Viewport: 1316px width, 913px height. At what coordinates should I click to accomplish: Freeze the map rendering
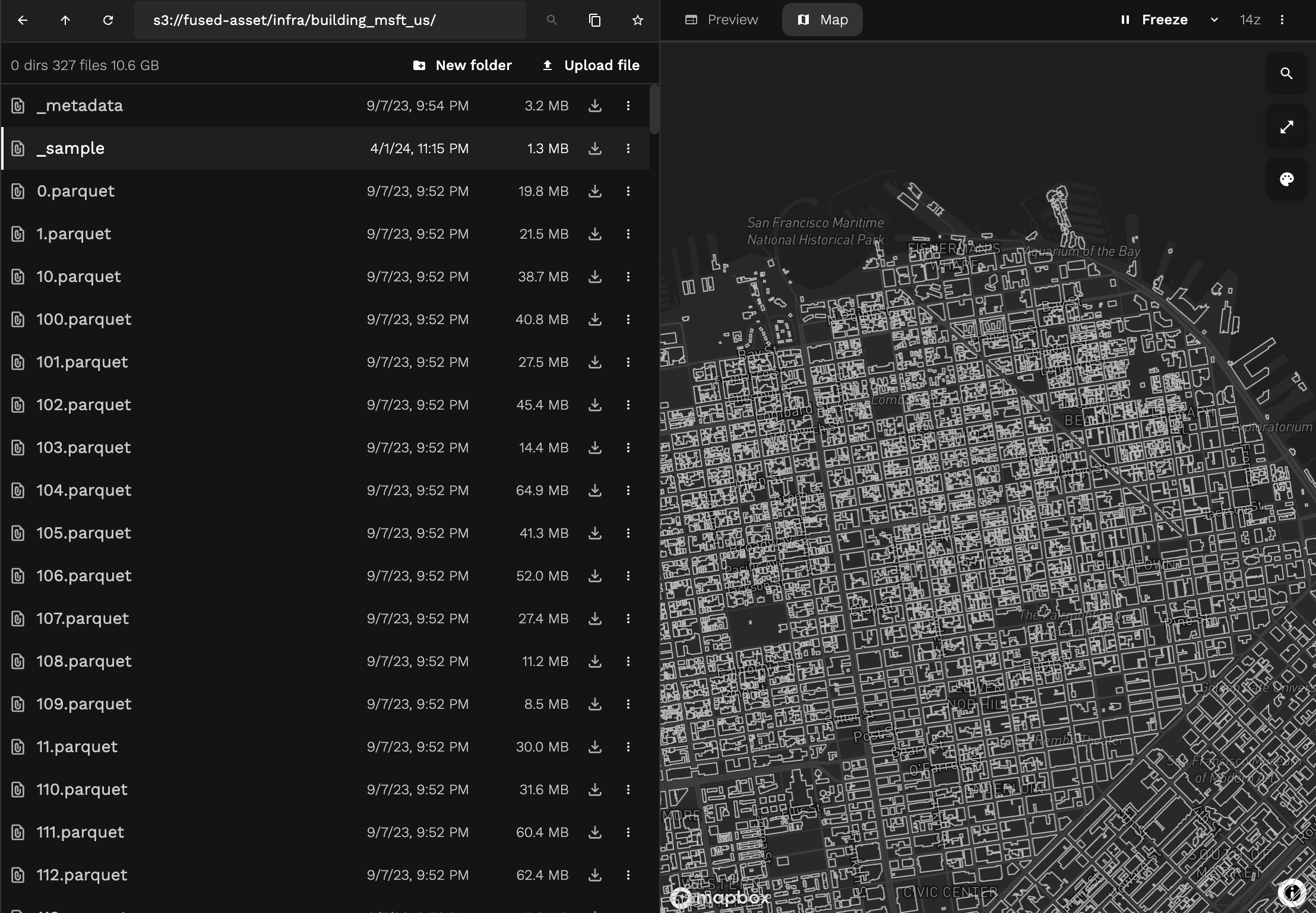click(1154, 20)
